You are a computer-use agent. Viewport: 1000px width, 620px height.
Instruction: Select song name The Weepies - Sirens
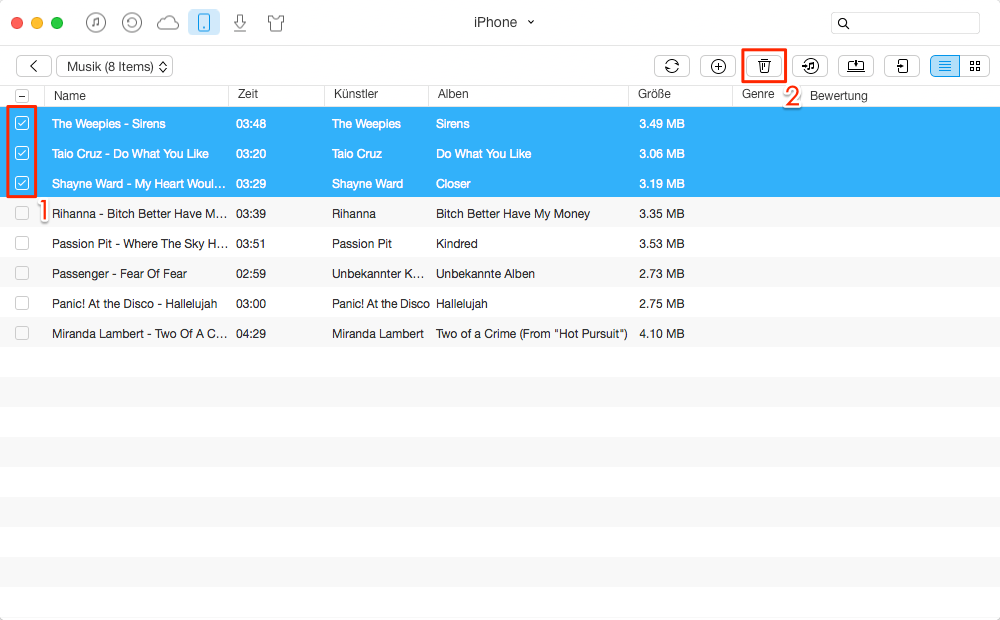point(108,124)
